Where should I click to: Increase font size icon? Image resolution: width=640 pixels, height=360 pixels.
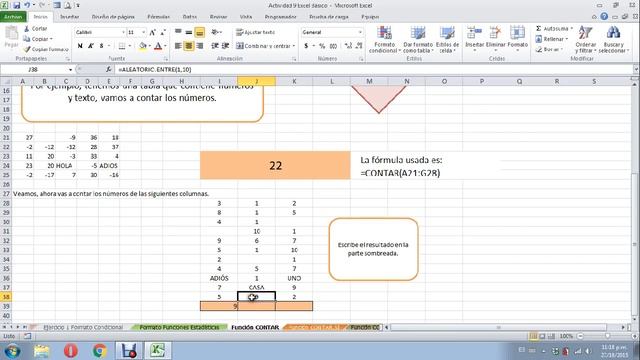point(152,32)
